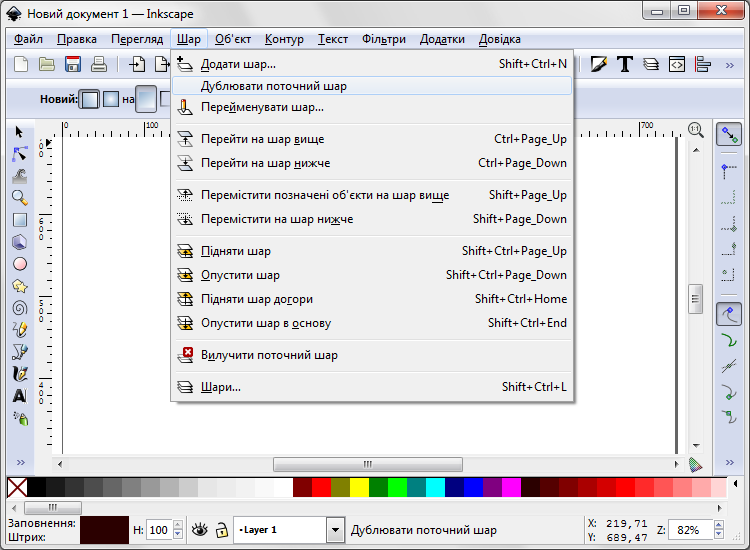Increase zoom with stepper up arrow

[718, 525]
